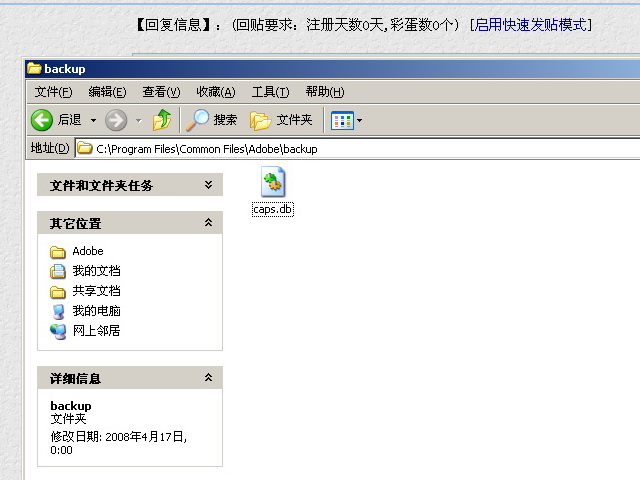Click the 网上邻居 network icon

pyautogui.click(x=58, y=331)
